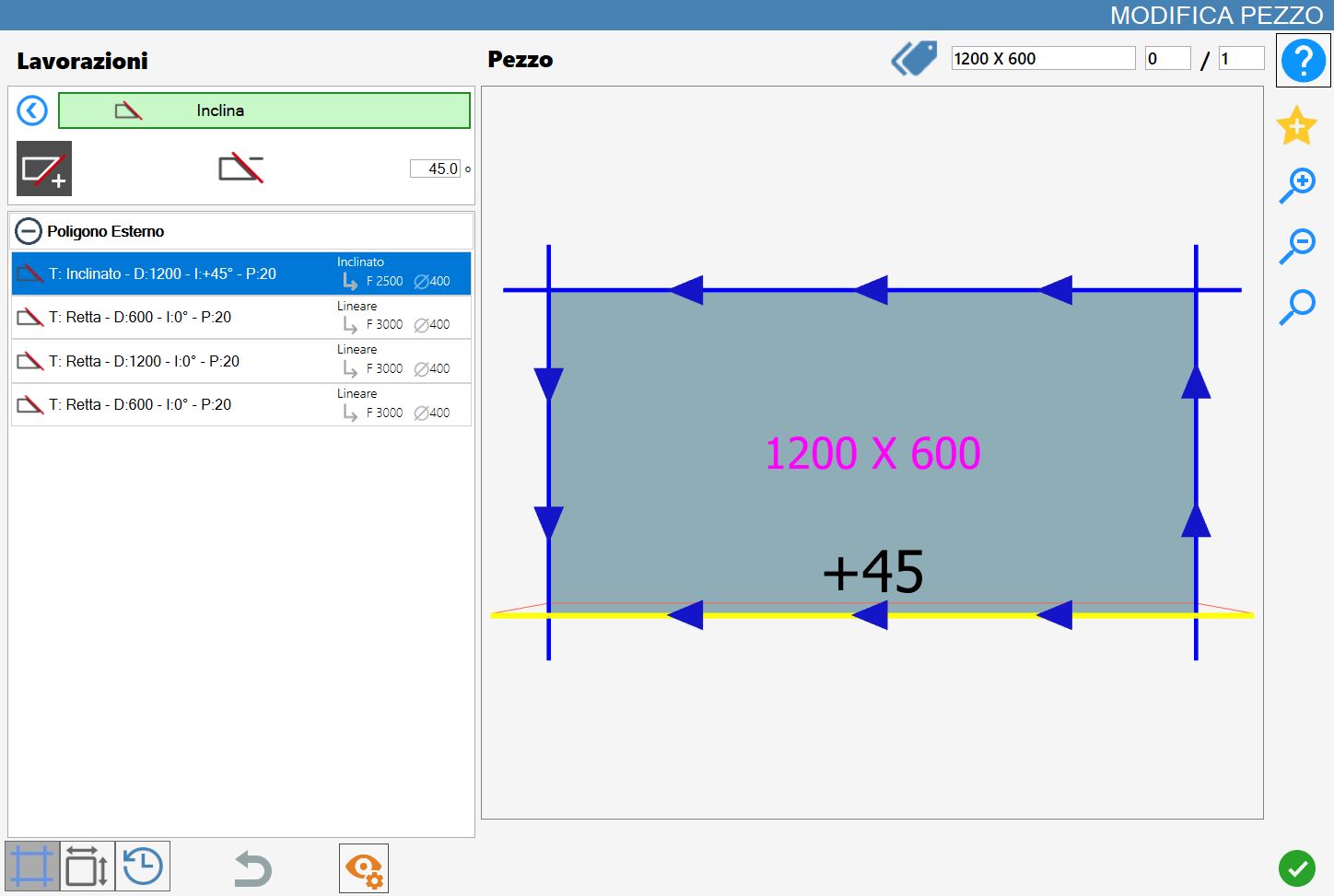Select the Inclinato D:1200 I:+45° row
Image resolution: width=1334 pixels, height=896 pixels.
click(x=241, y=273)
